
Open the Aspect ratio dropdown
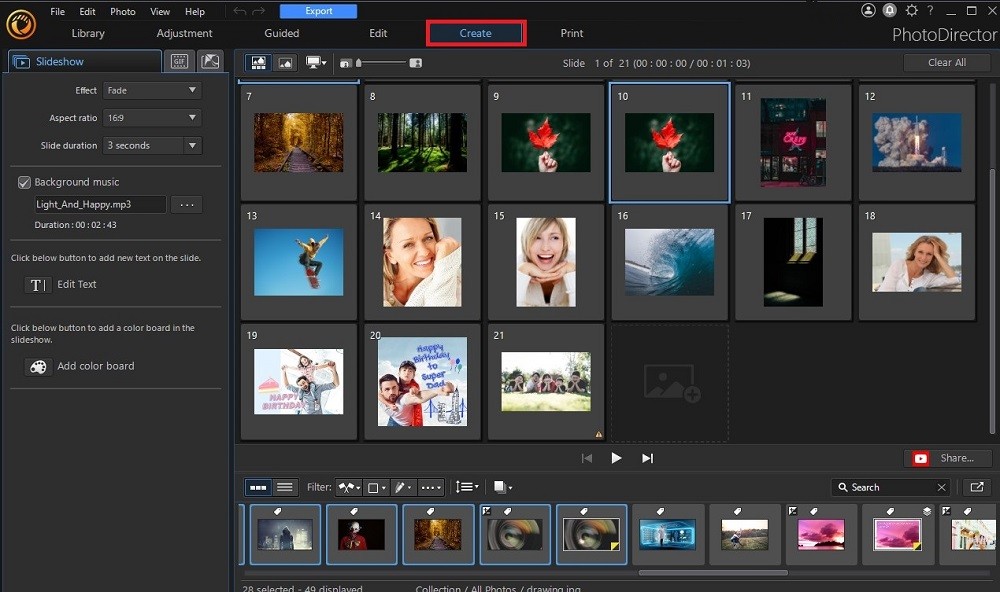[151, 117]
